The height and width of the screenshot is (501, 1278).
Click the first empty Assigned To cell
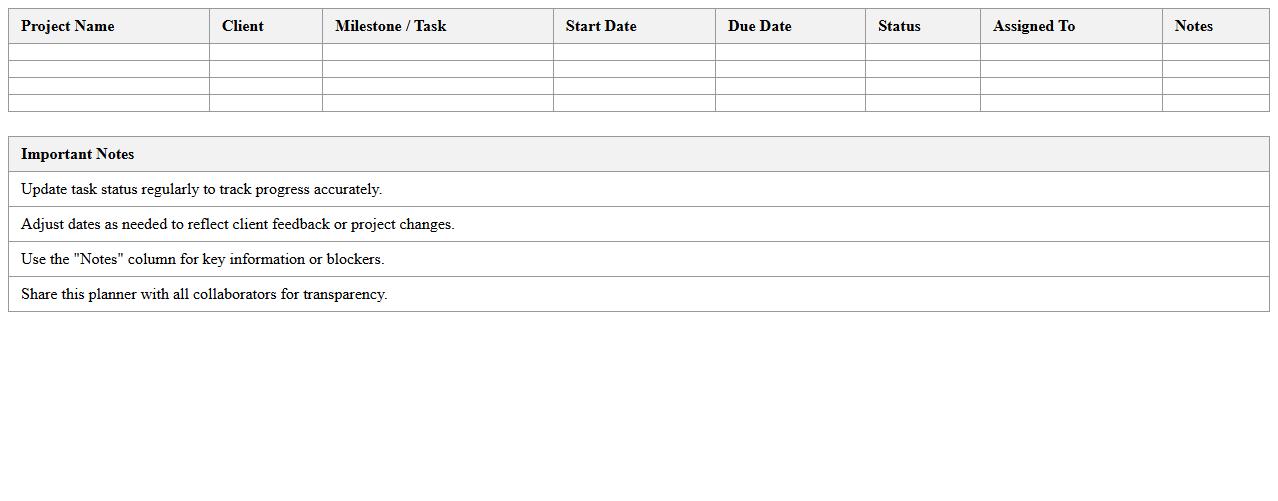(1071, 52)
